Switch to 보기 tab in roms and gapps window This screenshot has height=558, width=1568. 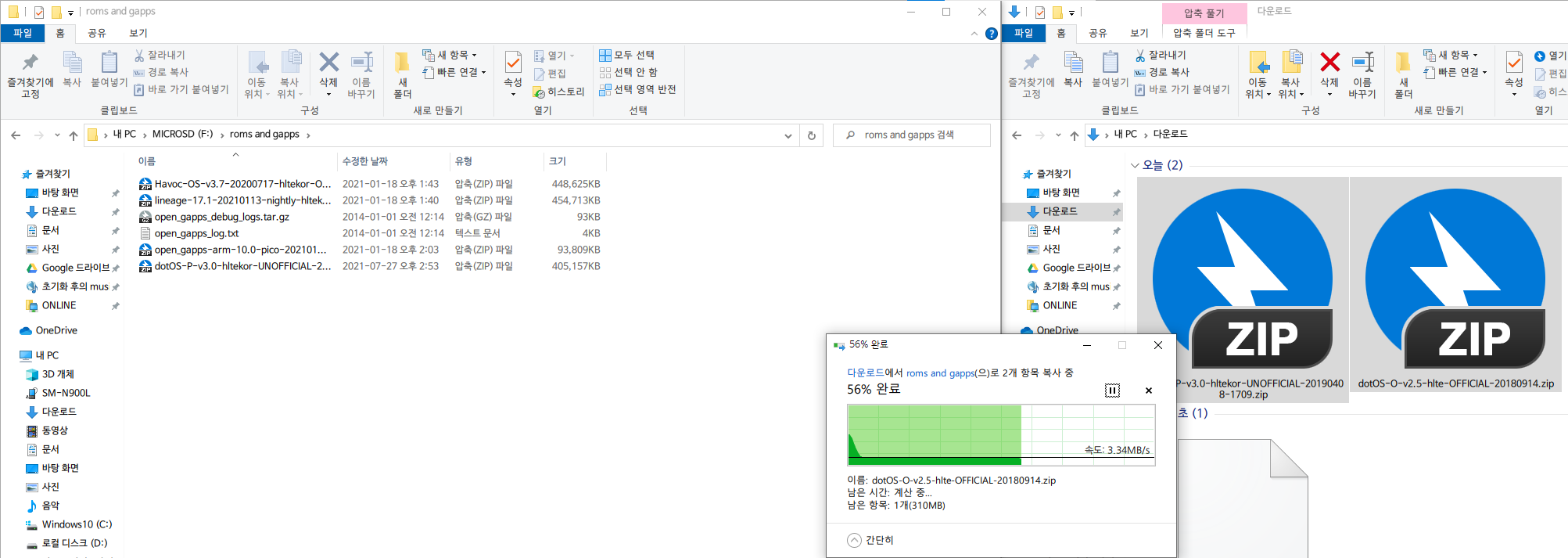coord(138,33)
